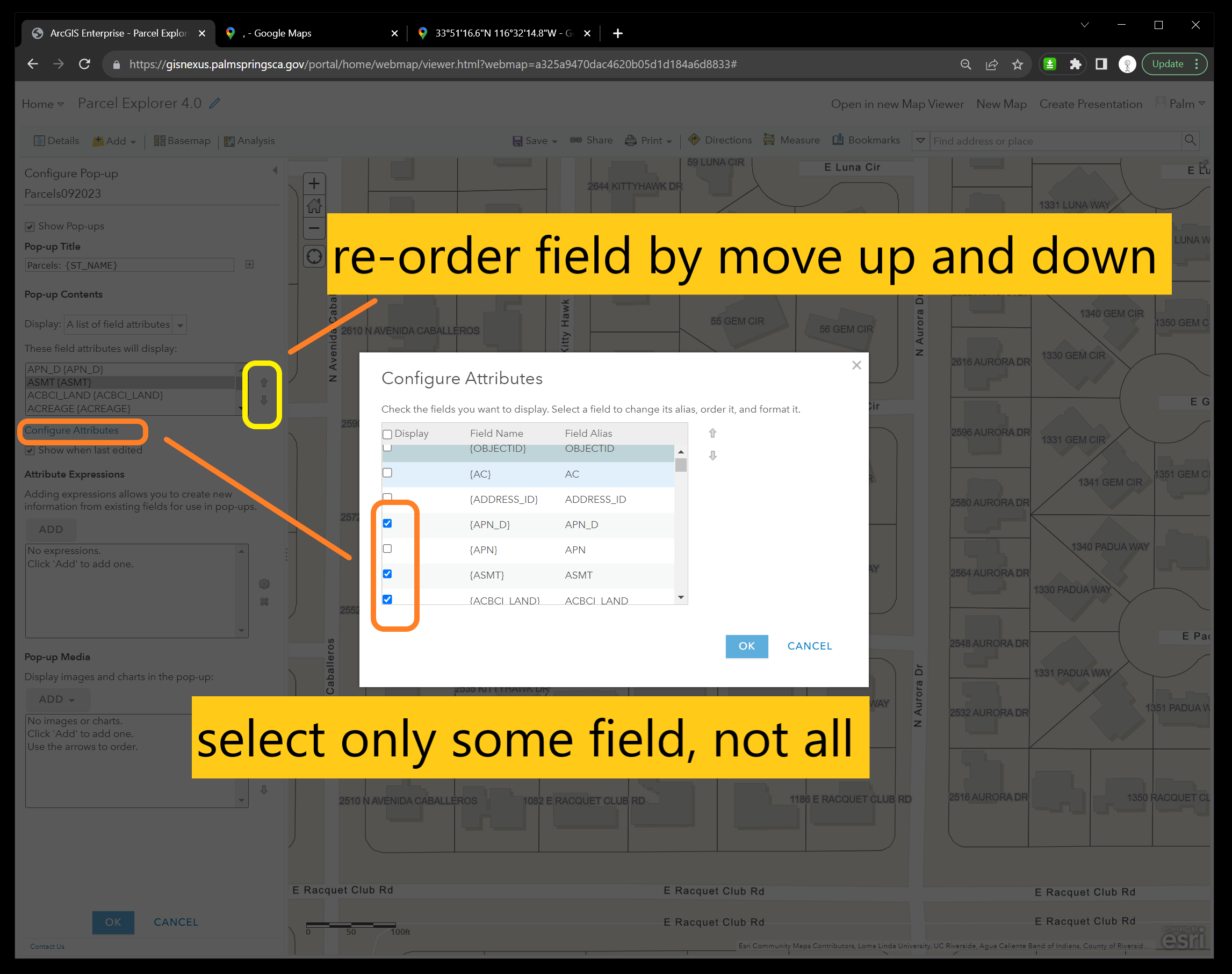Open the Directions tool
The width and height of the screenshot is (1232, 974).
(x=721, y=140)
